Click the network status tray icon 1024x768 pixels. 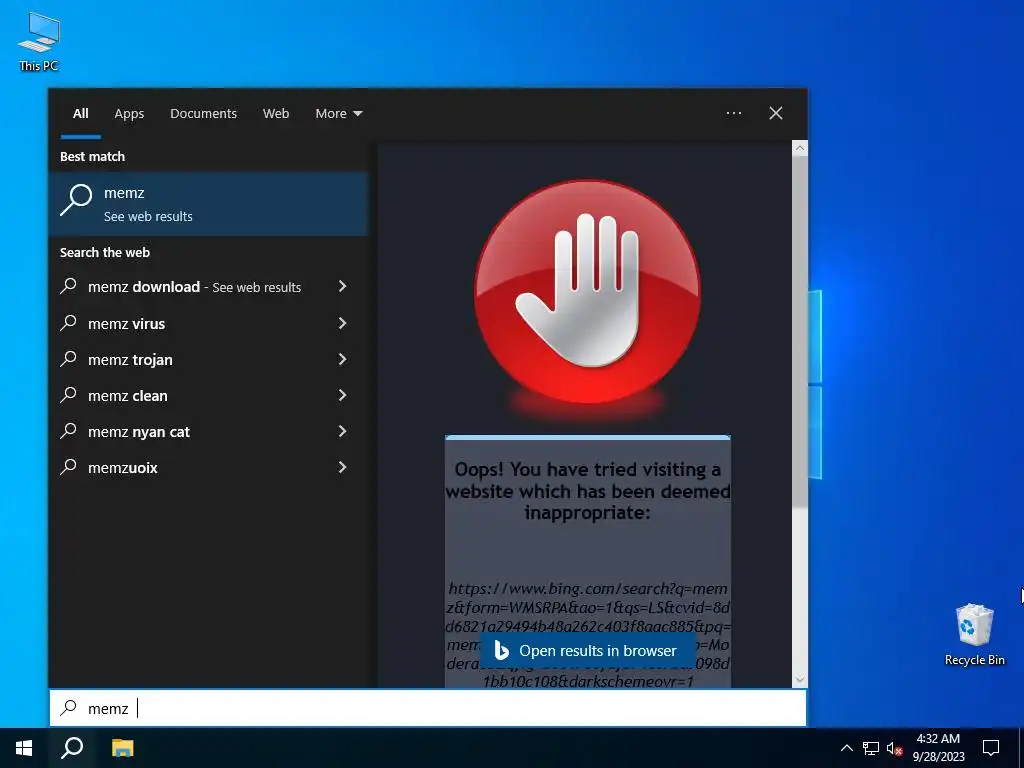click(x=871, y=748)
